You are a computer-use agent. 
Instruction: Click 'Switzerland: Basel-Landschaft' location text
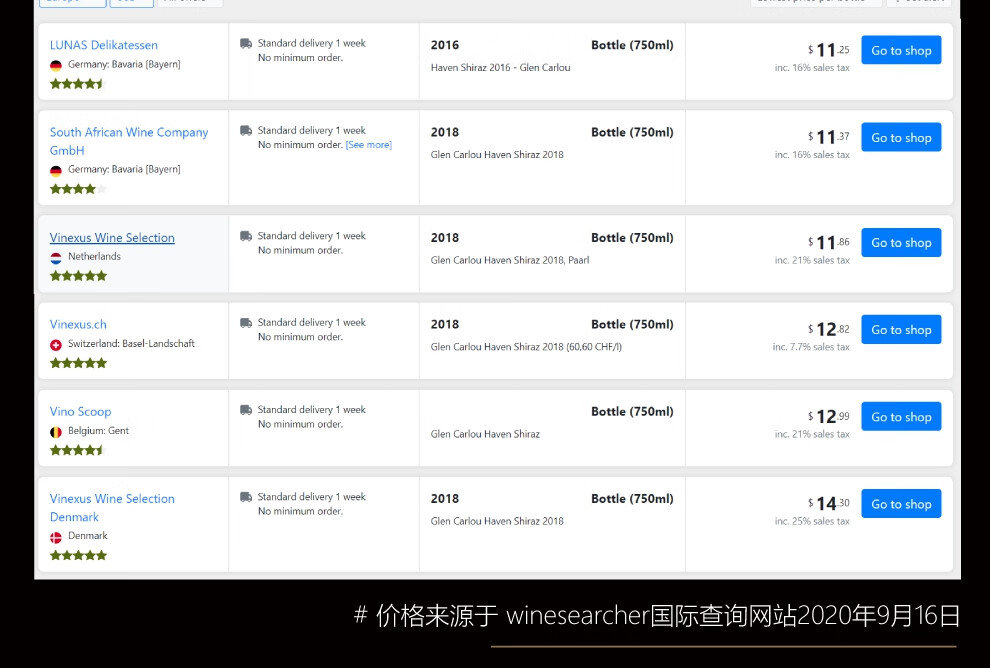(x=131, y=343)
